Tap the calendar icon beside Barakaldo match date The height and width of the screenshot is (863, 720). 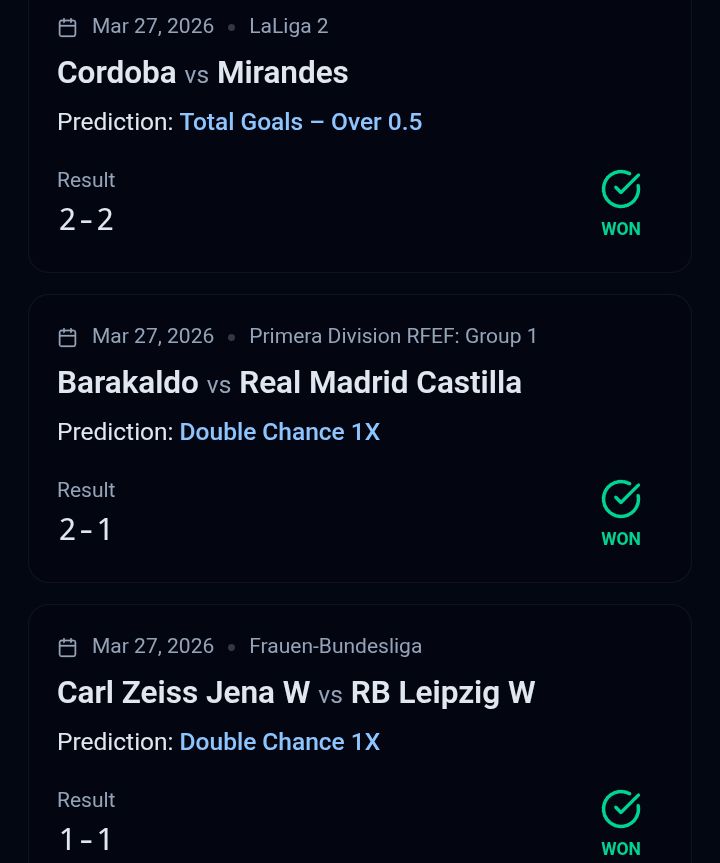pos(68,337)
